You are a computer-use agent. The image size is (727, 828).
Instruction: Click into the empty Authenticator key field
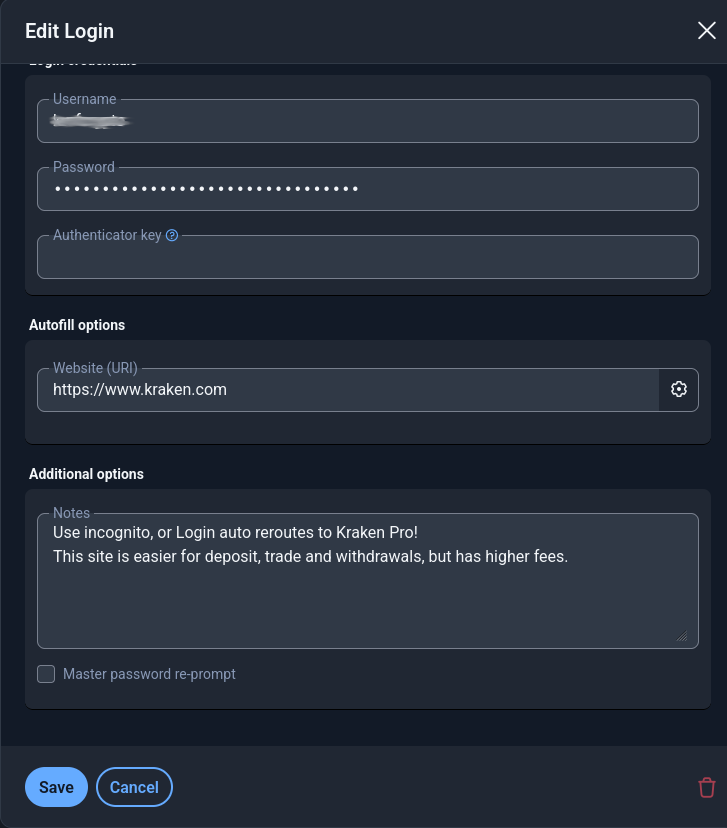(367, 257)
